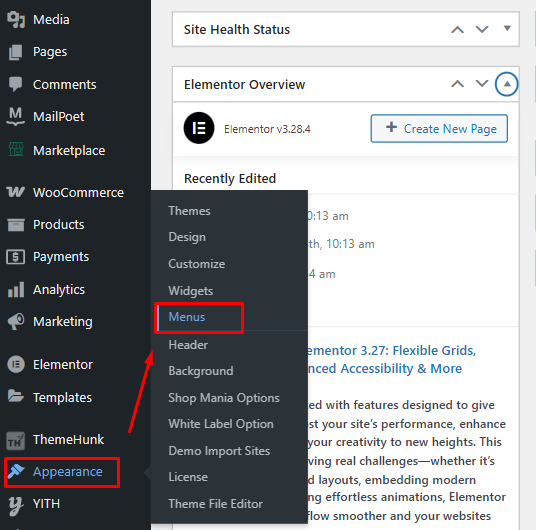Move Elementor Overview widget down
The width and height of the screenshot is (536, 530).
482,84
